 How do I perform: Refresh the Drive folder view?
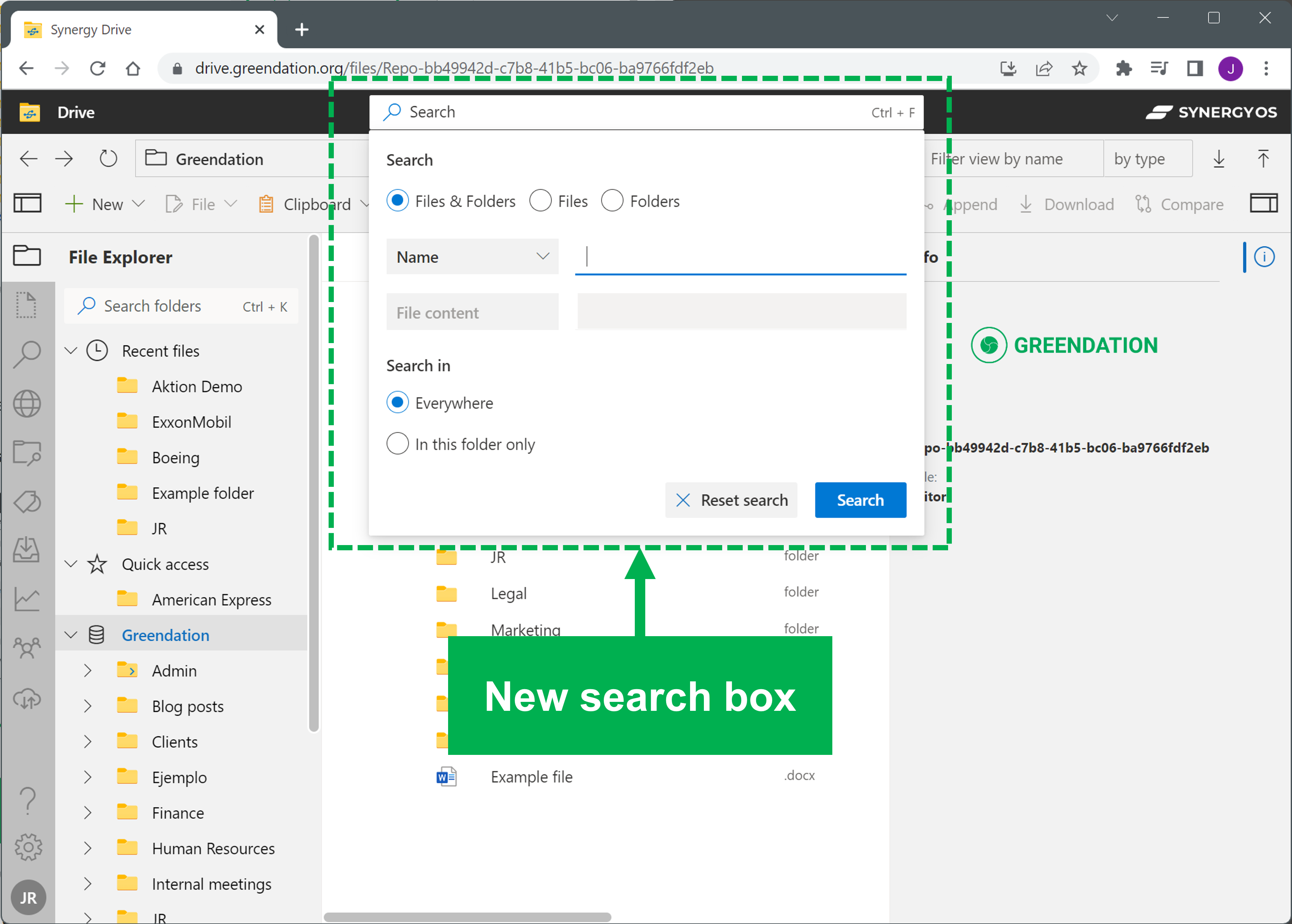pos(108,158)
